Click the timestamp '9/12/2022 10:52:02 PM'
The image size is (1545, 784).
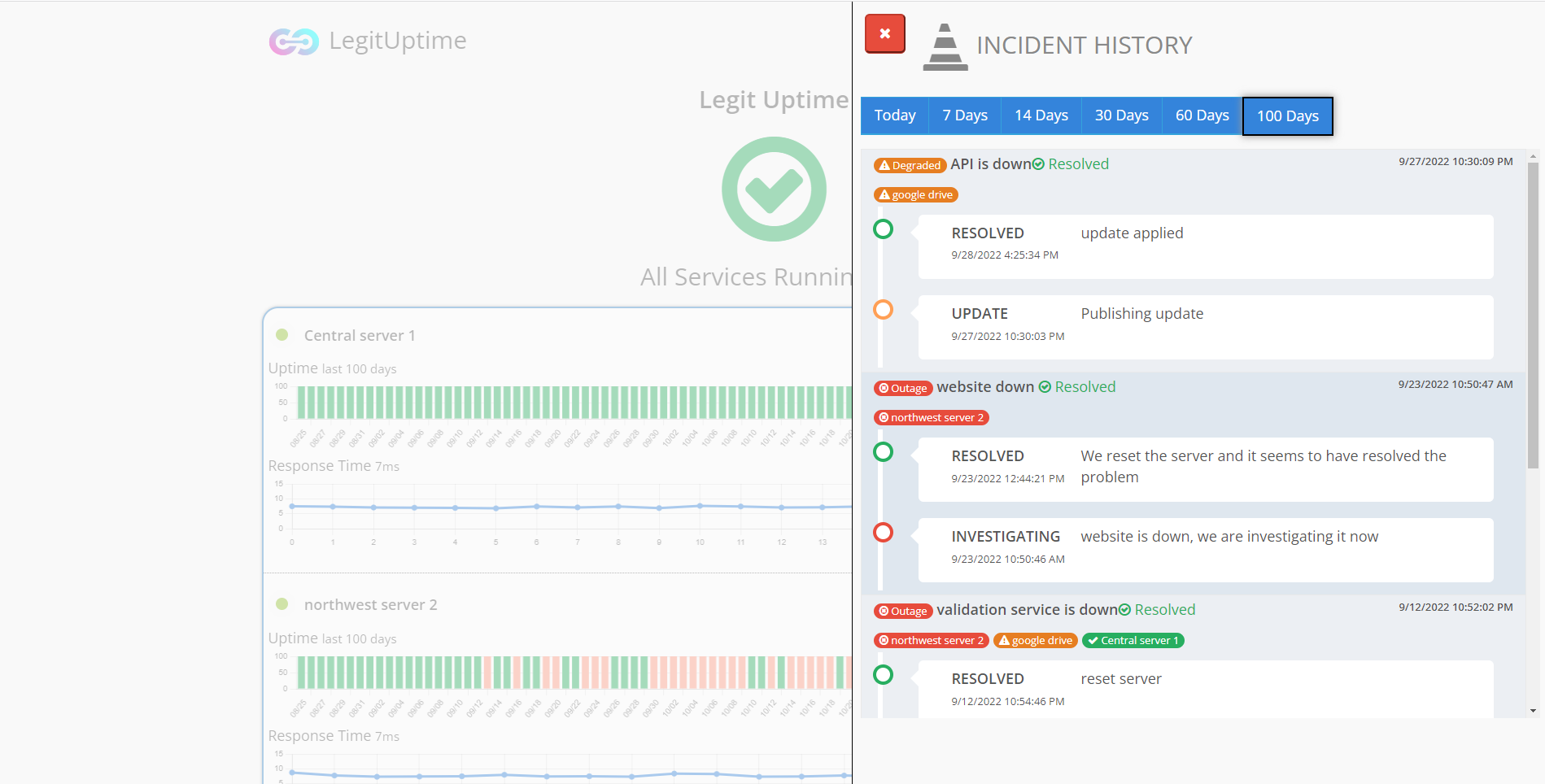pos(1456,608)
